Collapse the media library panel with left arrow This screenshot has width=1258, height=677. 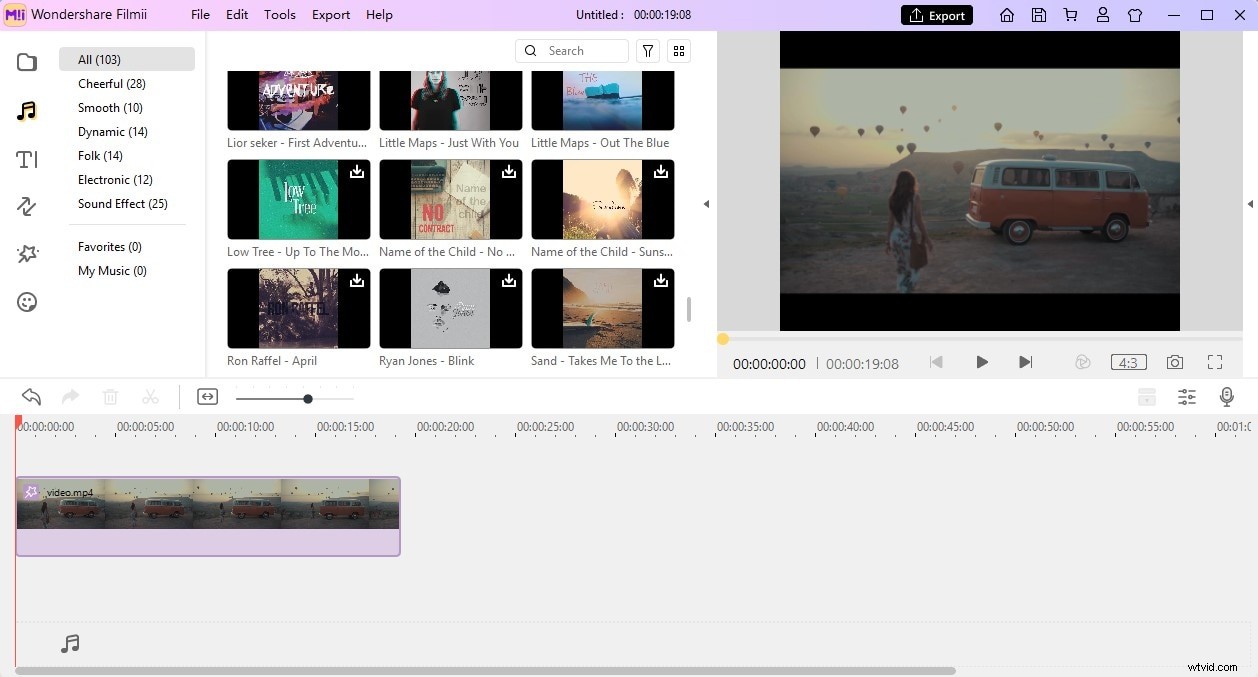tap(706, 203)
